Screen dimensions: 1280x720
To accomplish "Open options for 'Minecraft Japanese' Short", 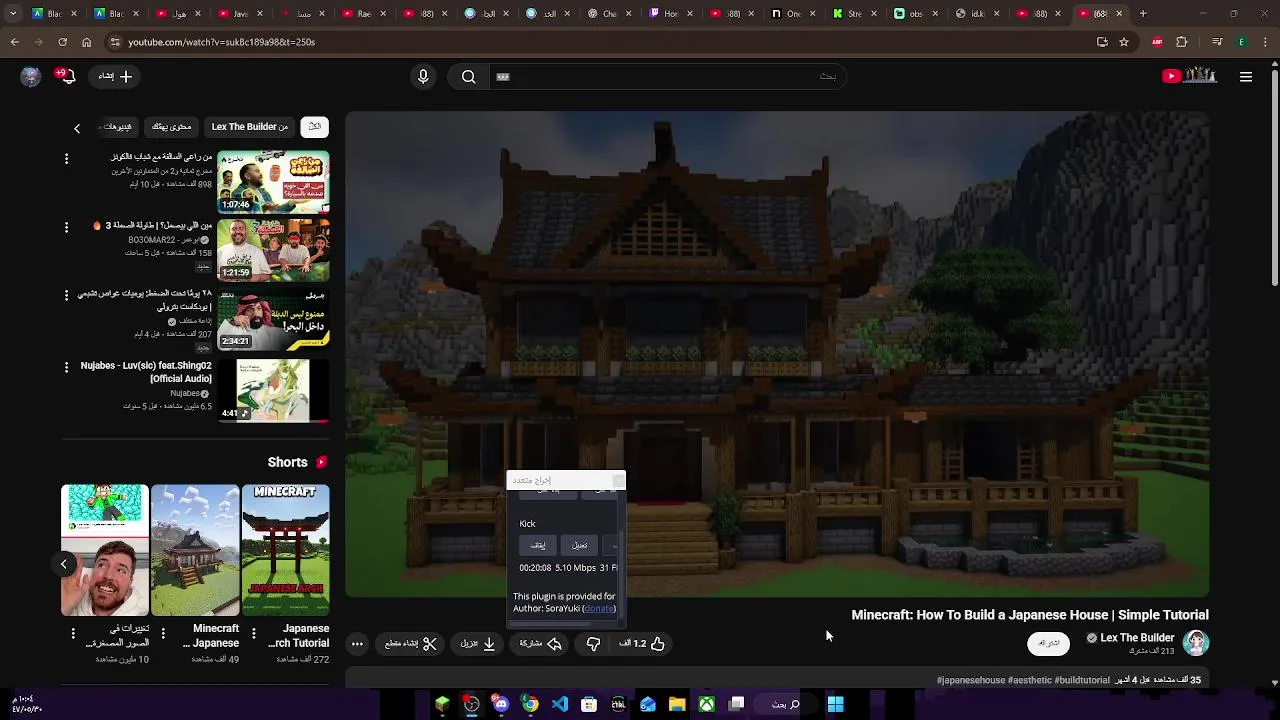I will click(x=163, y=634).
